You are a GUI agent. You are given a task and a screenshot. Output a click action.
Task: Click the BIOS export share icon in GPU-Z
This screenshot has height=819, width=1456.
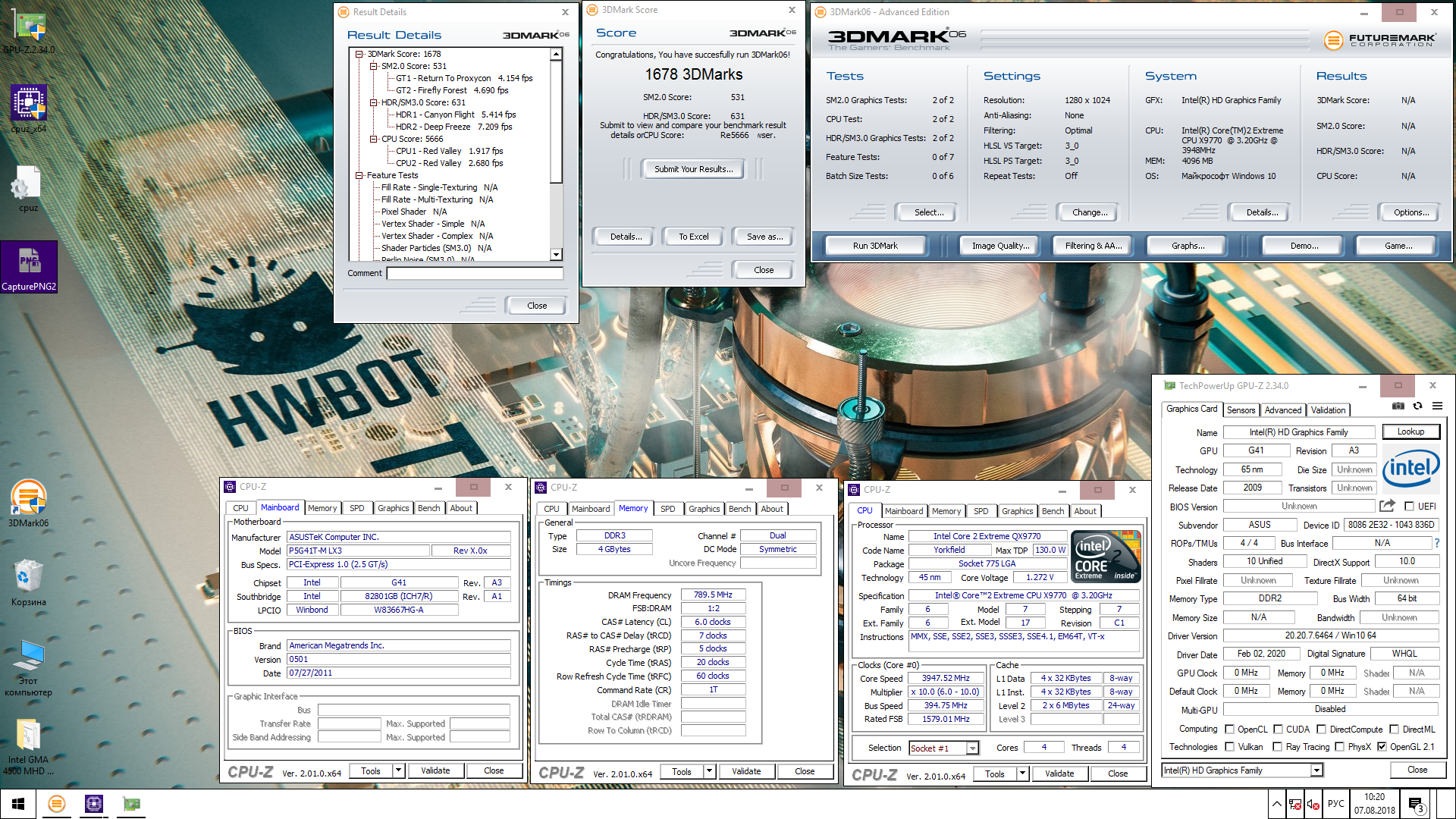point(1387,506)
